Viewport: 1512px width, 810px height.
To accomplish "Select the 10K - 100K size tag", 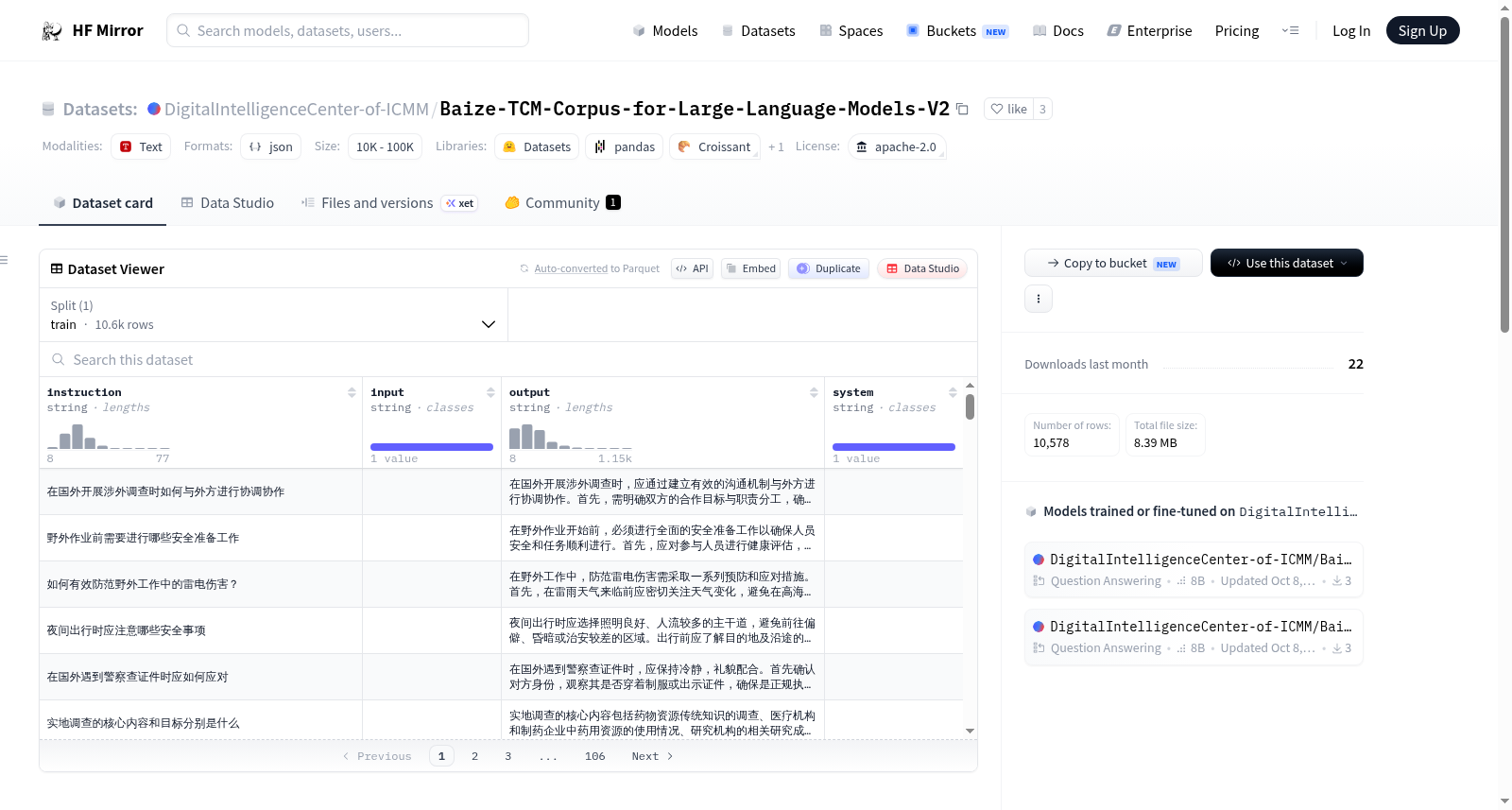I will click(385, 146).
